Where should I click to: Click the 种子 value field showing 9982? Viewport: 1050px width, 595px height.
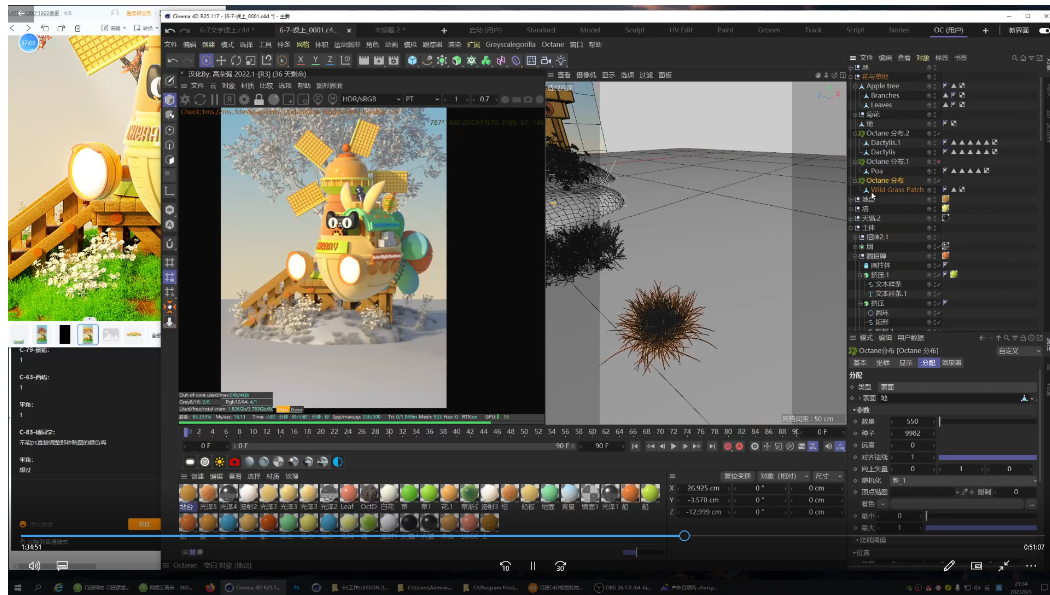coord(912,433)
